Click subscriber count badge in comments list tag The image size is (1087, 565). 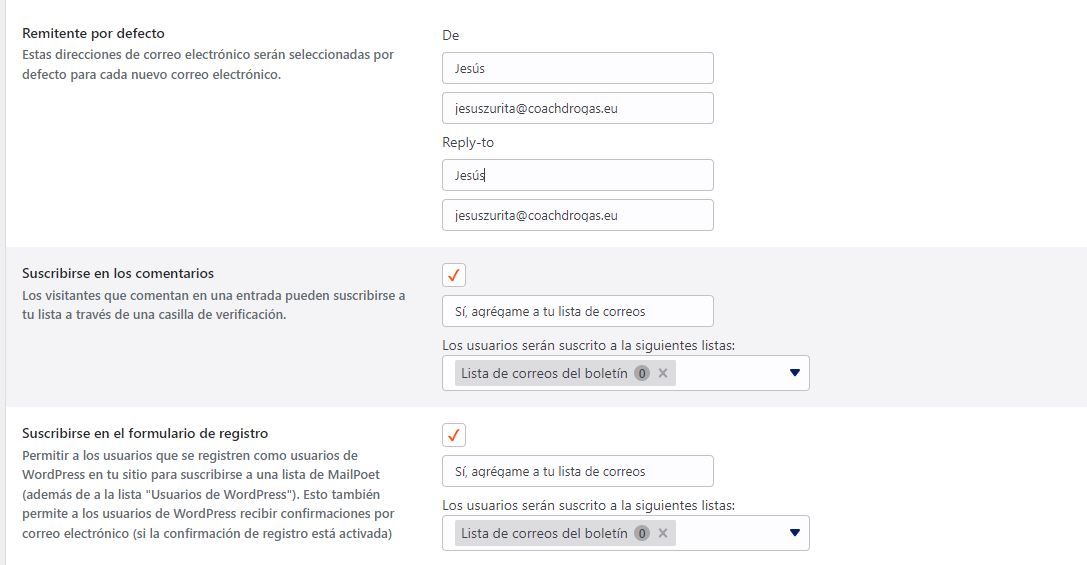[642, 373]
